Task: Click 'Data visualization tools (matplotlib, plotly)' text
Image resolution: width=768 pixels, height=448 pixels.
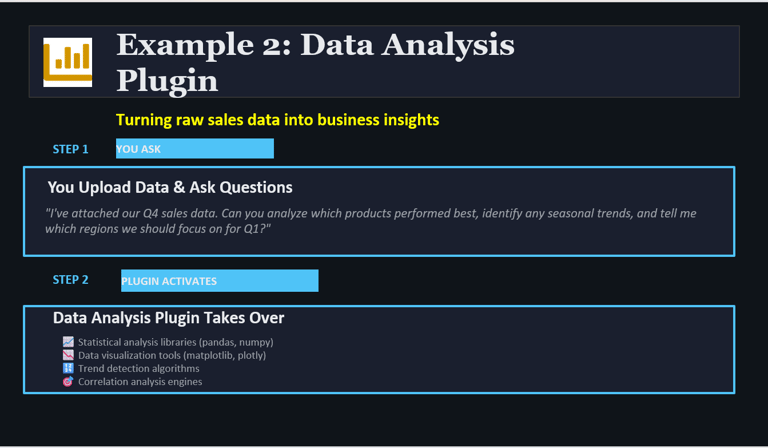Action: (x=171, y=355)
